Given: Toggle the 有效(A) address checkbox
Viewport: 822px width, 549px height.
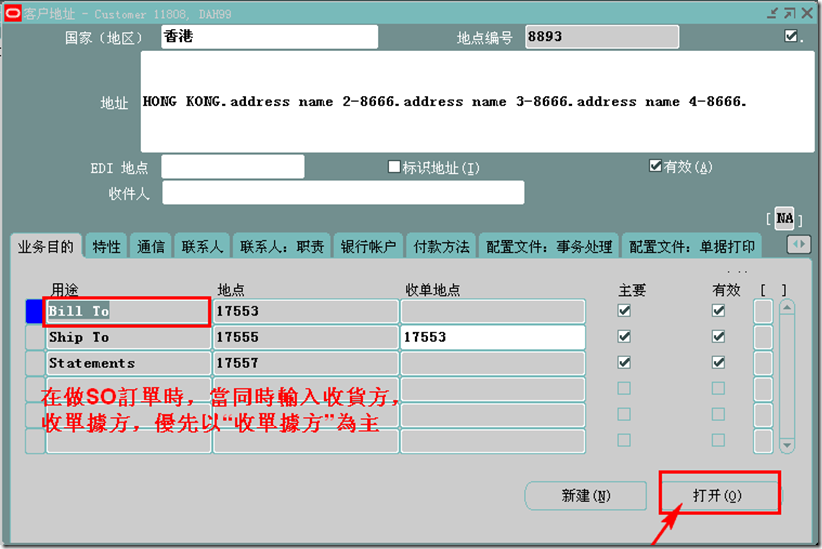Looking at the screenshot, I should click(x=655, y=166).
